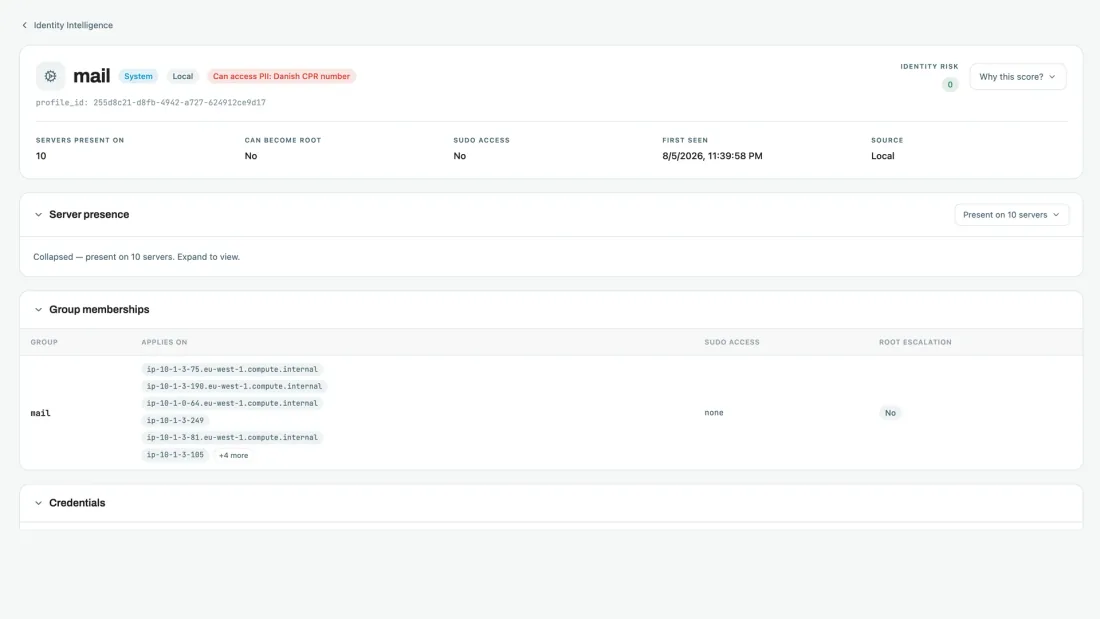The height and width of the screenshot is (619, 1100).
Task: Click the System tag badge
Action: pyautogui.click(x=138, y=76)
